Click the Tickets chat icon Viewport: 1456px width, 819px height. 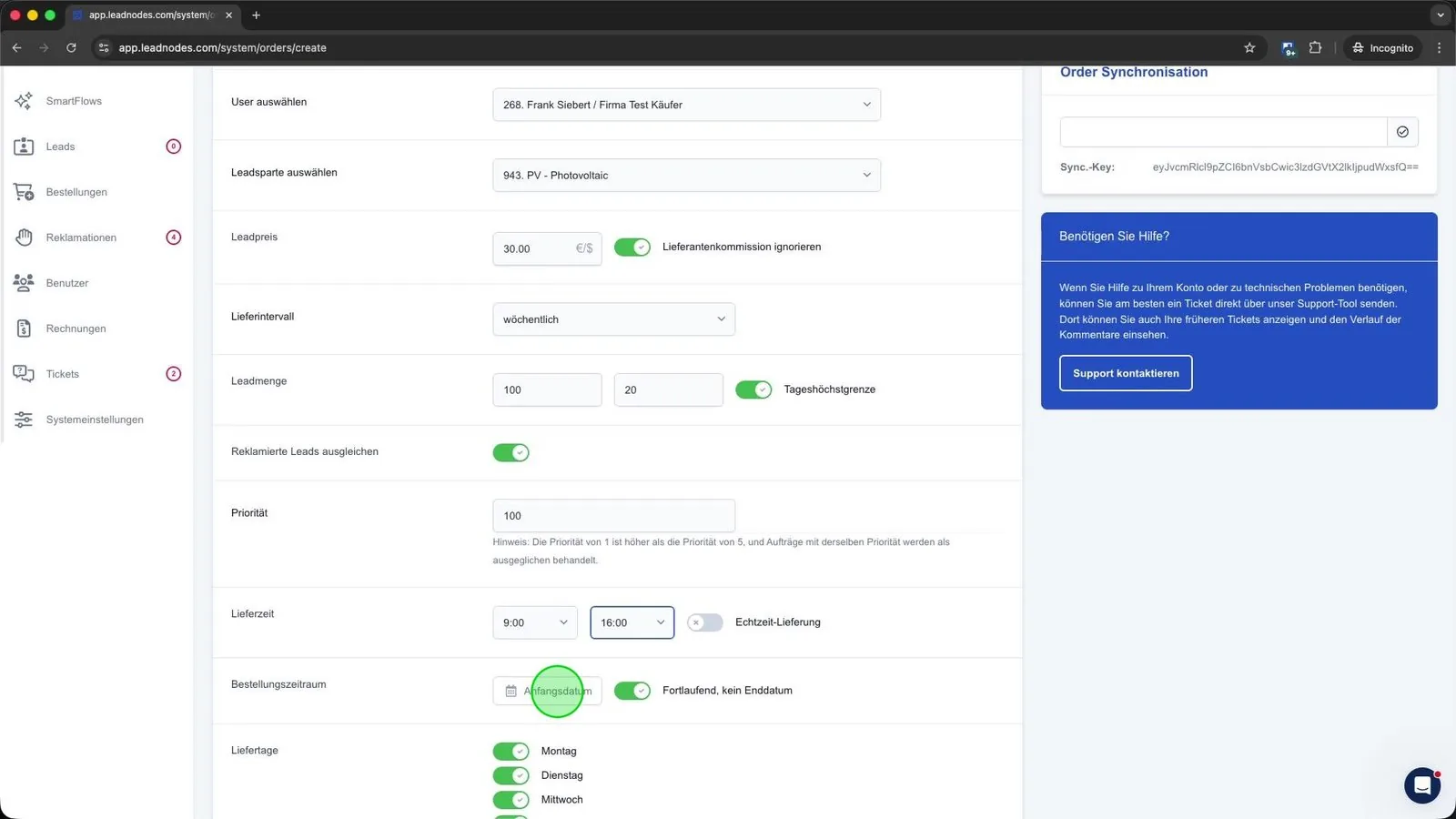24,374
